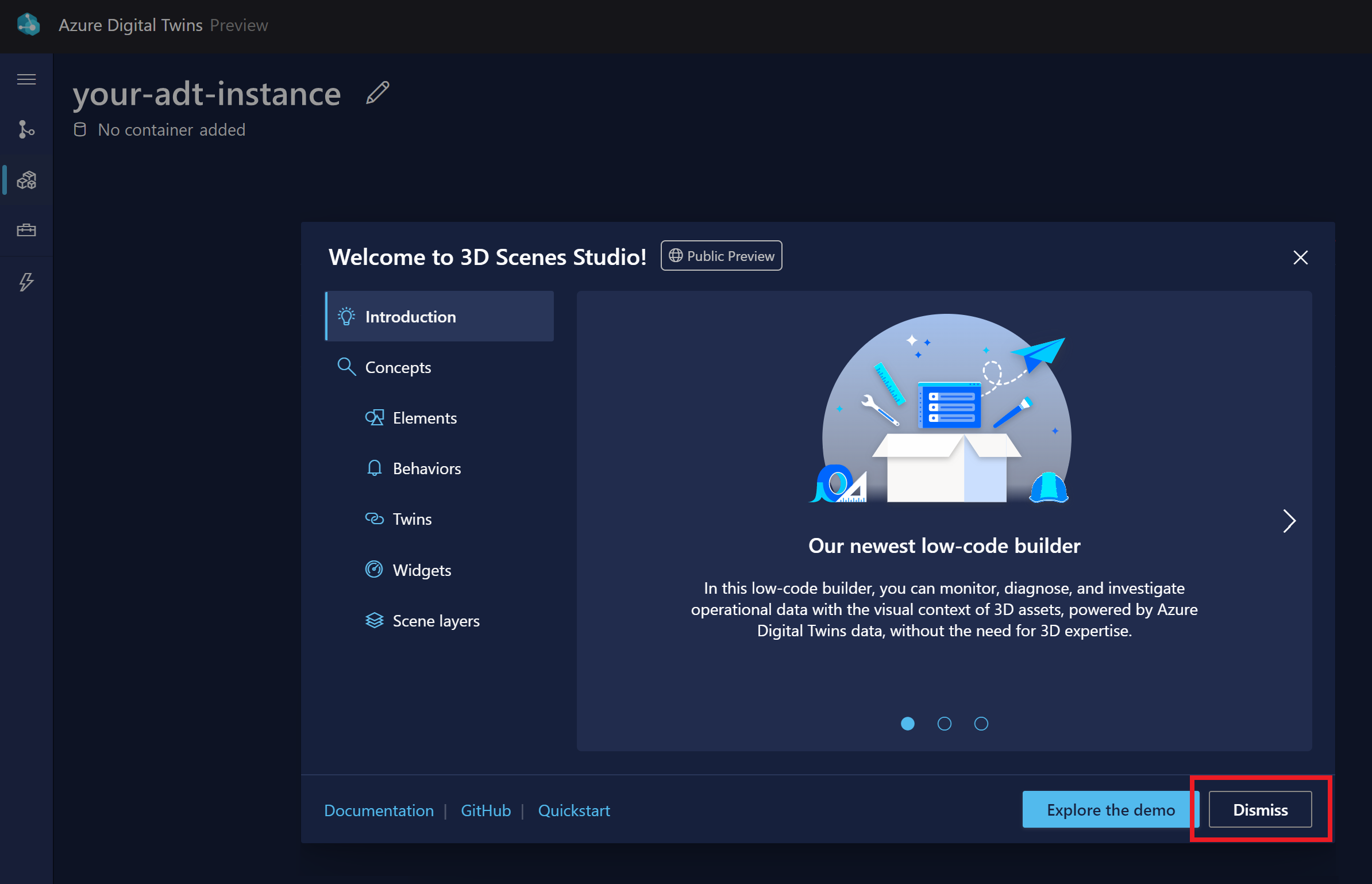Open the toolbox sidebar icon

tap(26, 230)
